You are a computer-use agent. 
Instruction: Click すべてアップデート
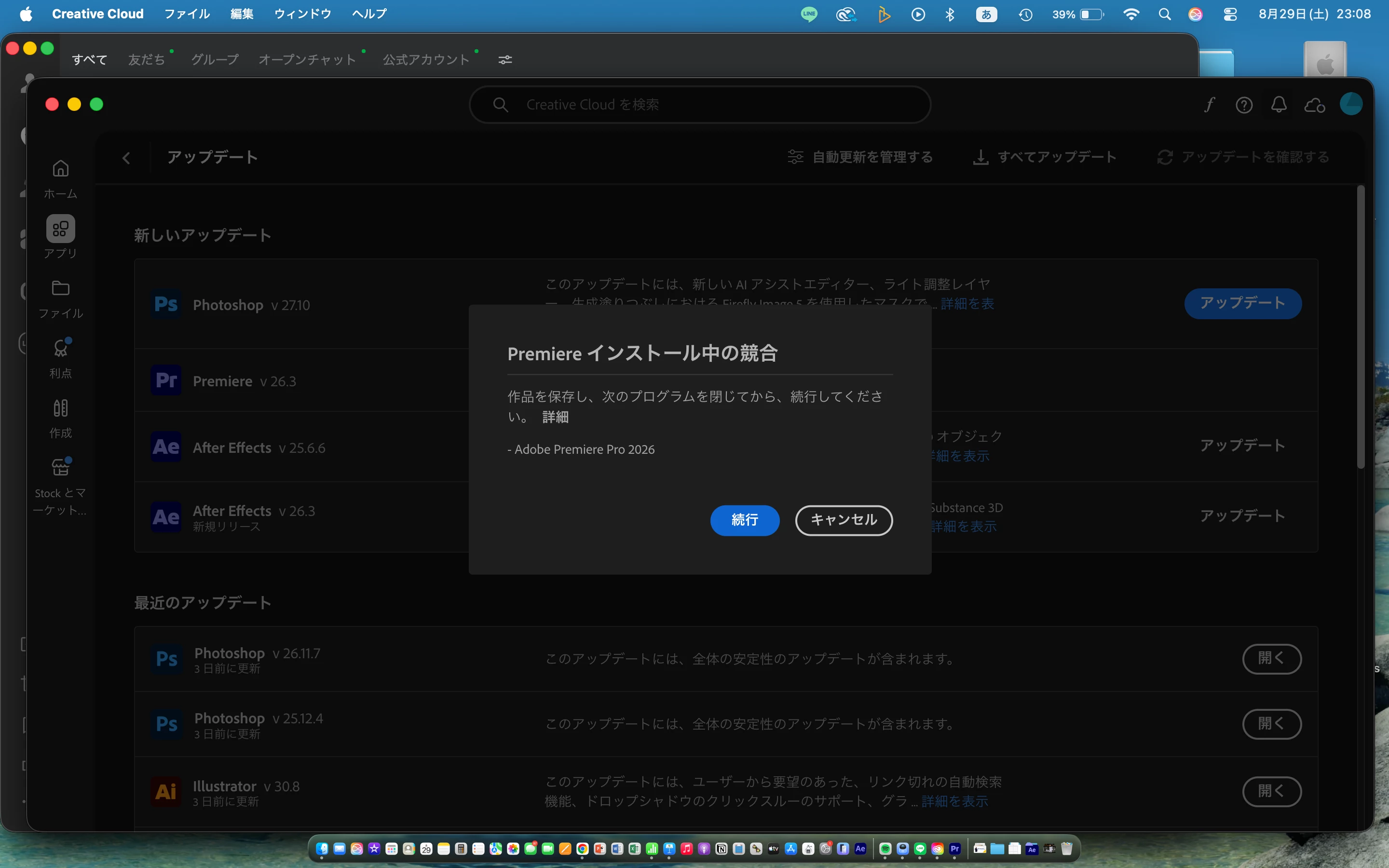point(1045,157)
